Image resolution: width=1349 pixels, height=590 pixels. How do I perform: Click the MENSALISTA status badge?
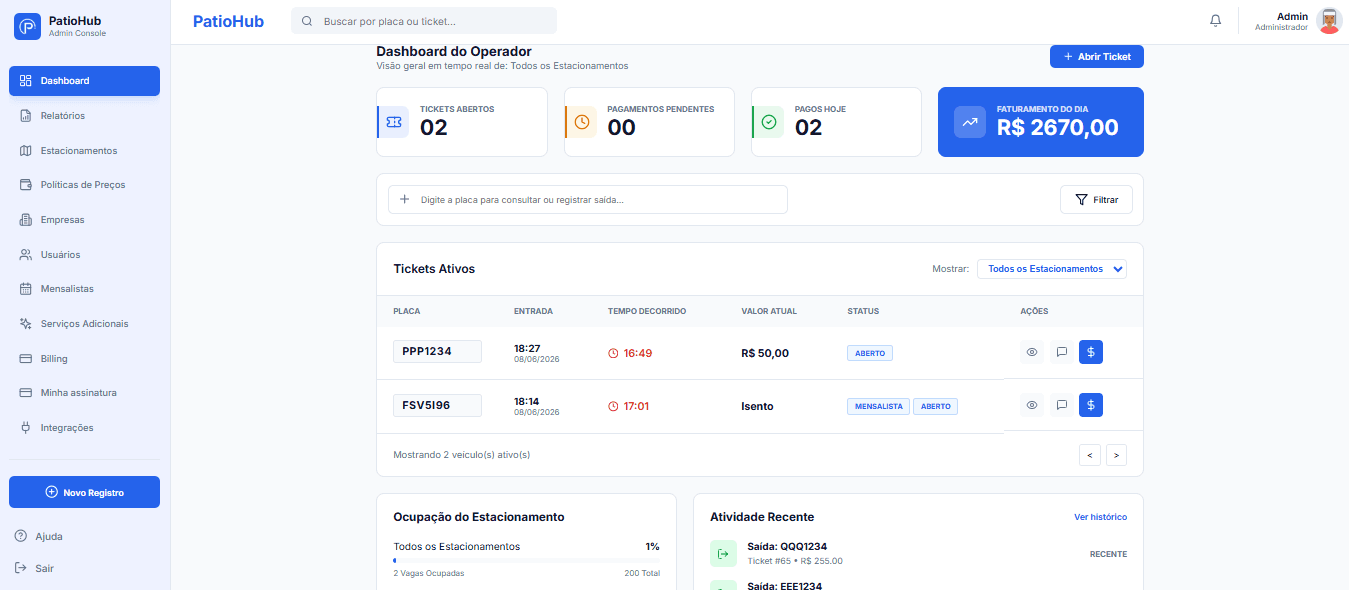pos(878,406)
